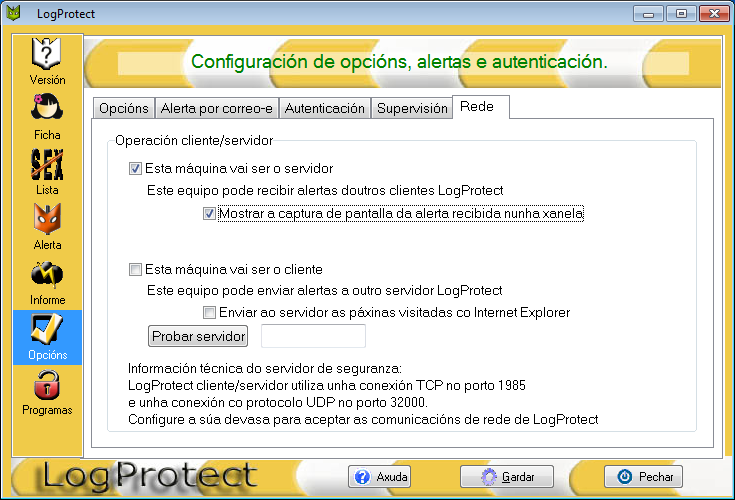
Task: Close the dialog with the Pechar button
Action: point(643,477)
